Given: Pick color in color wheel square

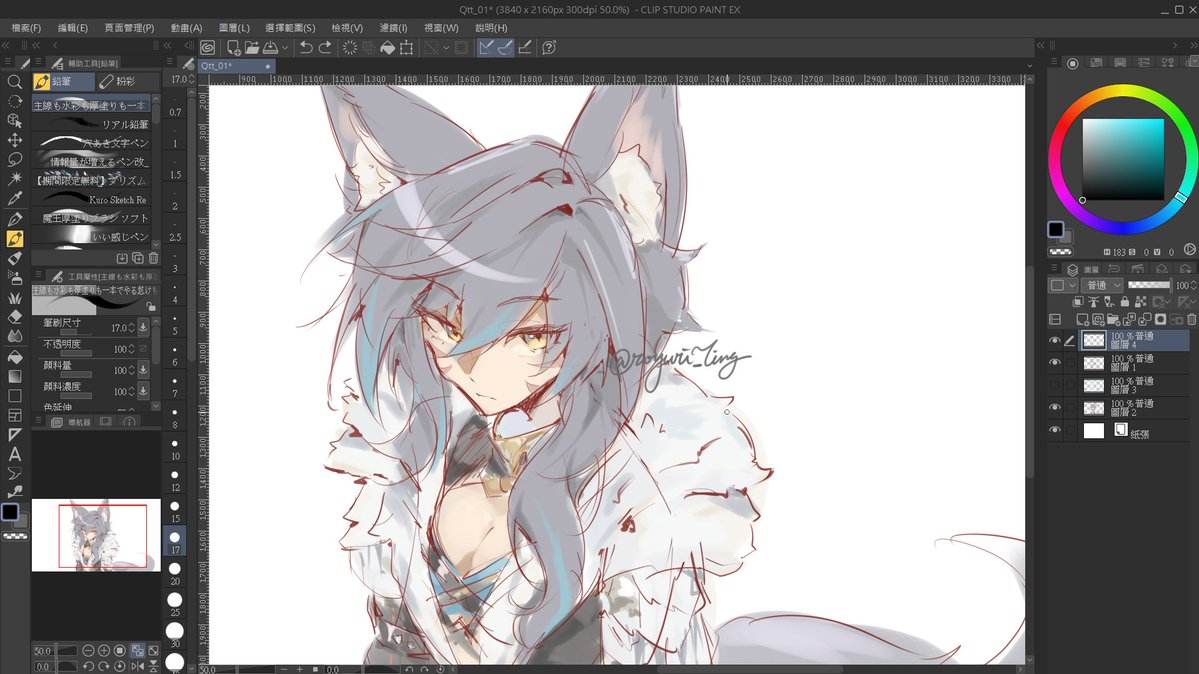Looking at the screenshot, I should 1123,159.
